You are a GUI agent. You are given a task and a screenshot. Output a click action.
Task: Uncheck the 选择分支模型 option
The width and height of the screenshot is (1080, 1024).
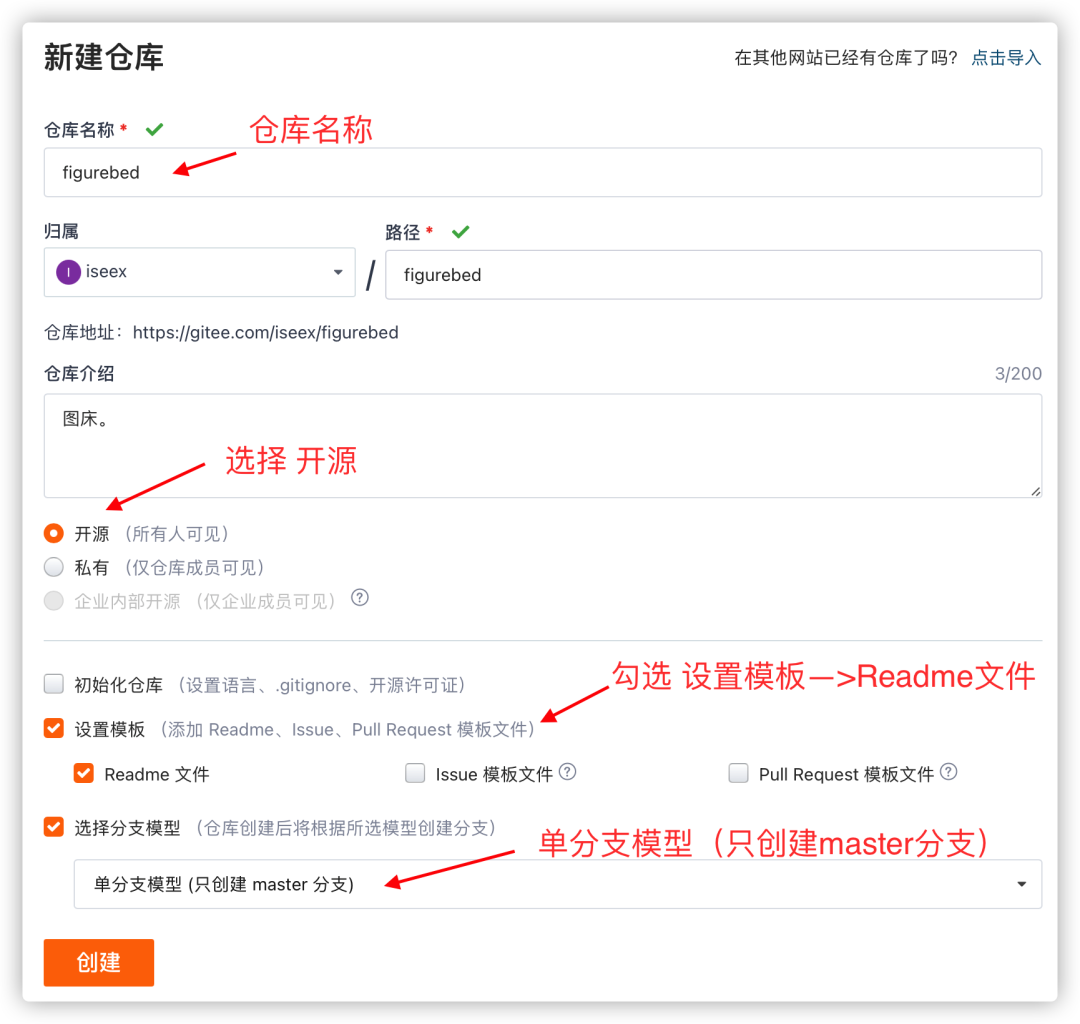(x=53, y=827)
